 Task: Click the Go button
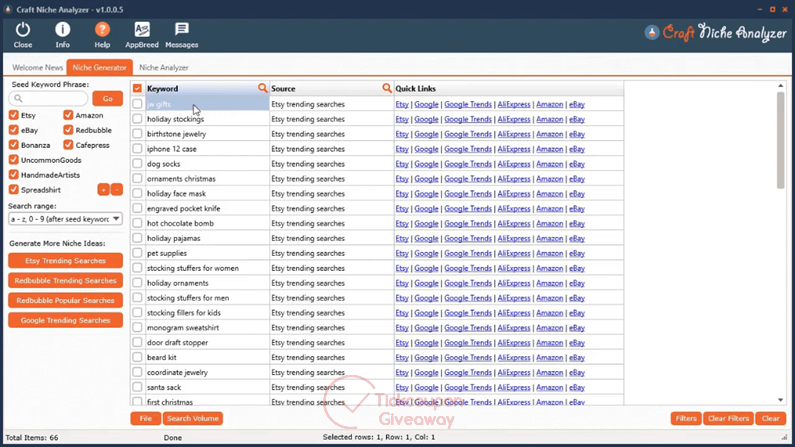pyautogui.click(x=107, y=98)
